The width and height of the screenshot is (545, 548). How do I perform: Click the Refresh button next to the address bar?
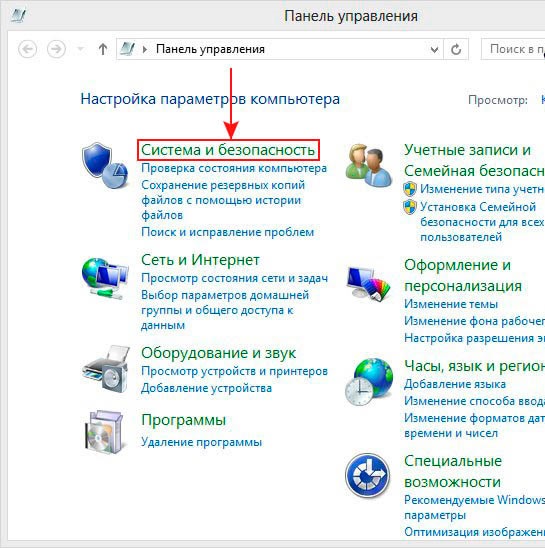point(456,49)
